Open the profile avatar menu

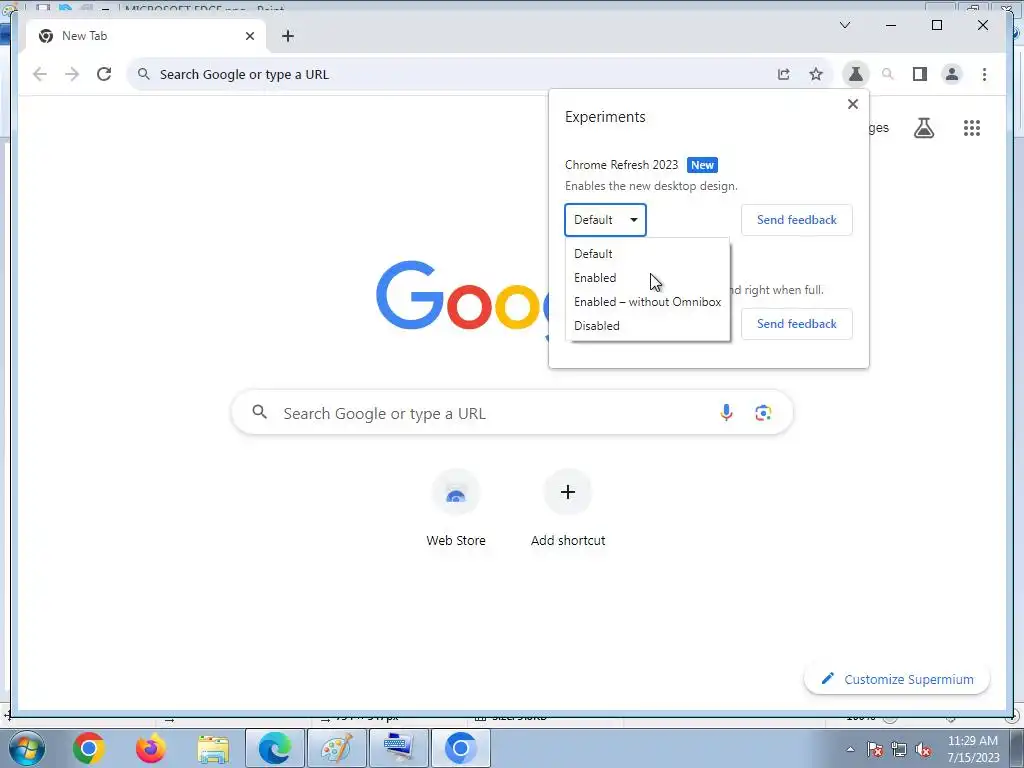[x=952, y=74]
